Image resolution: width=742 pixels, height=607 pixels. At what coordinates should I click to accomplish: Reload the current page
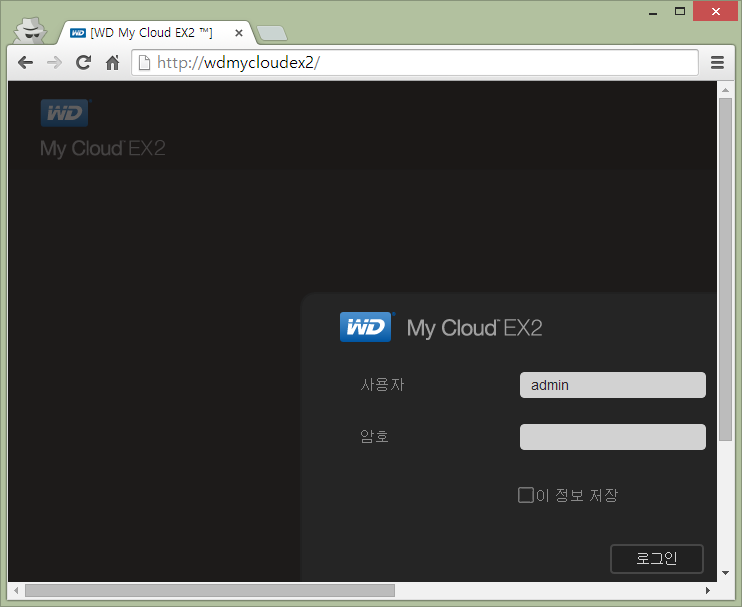(83, 62)
